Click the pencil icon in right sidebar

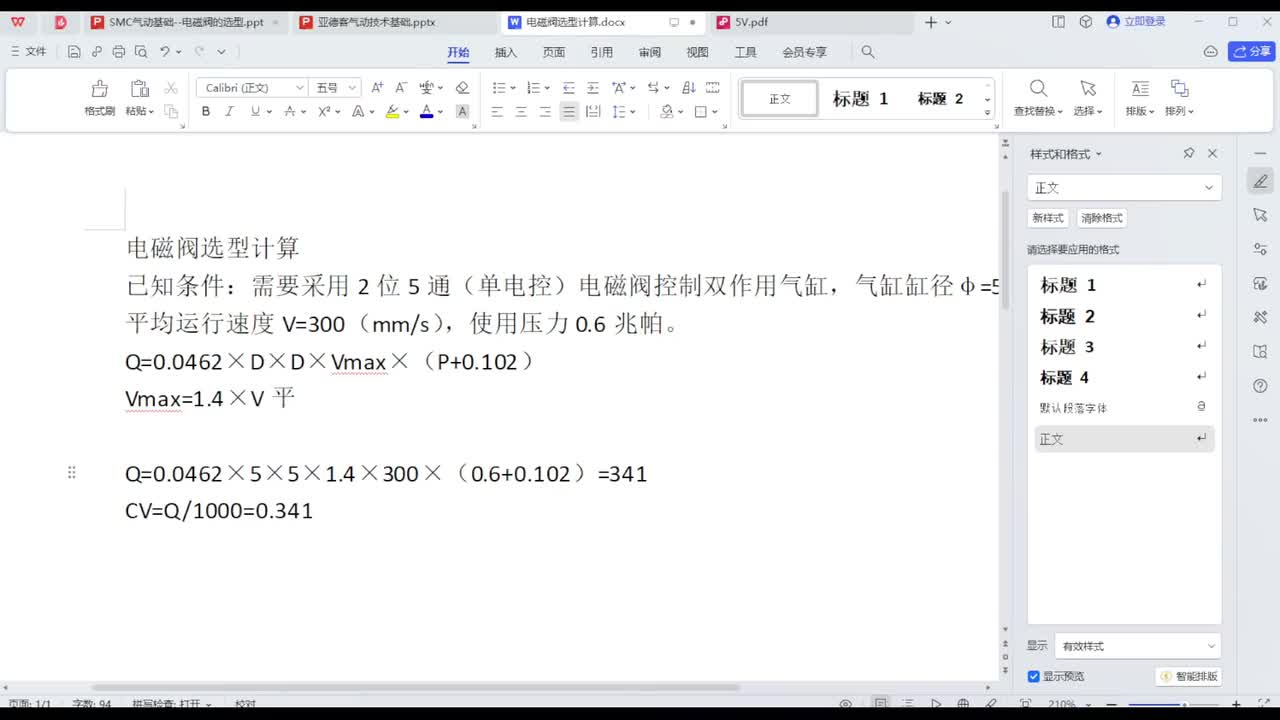pos(1260,181)
